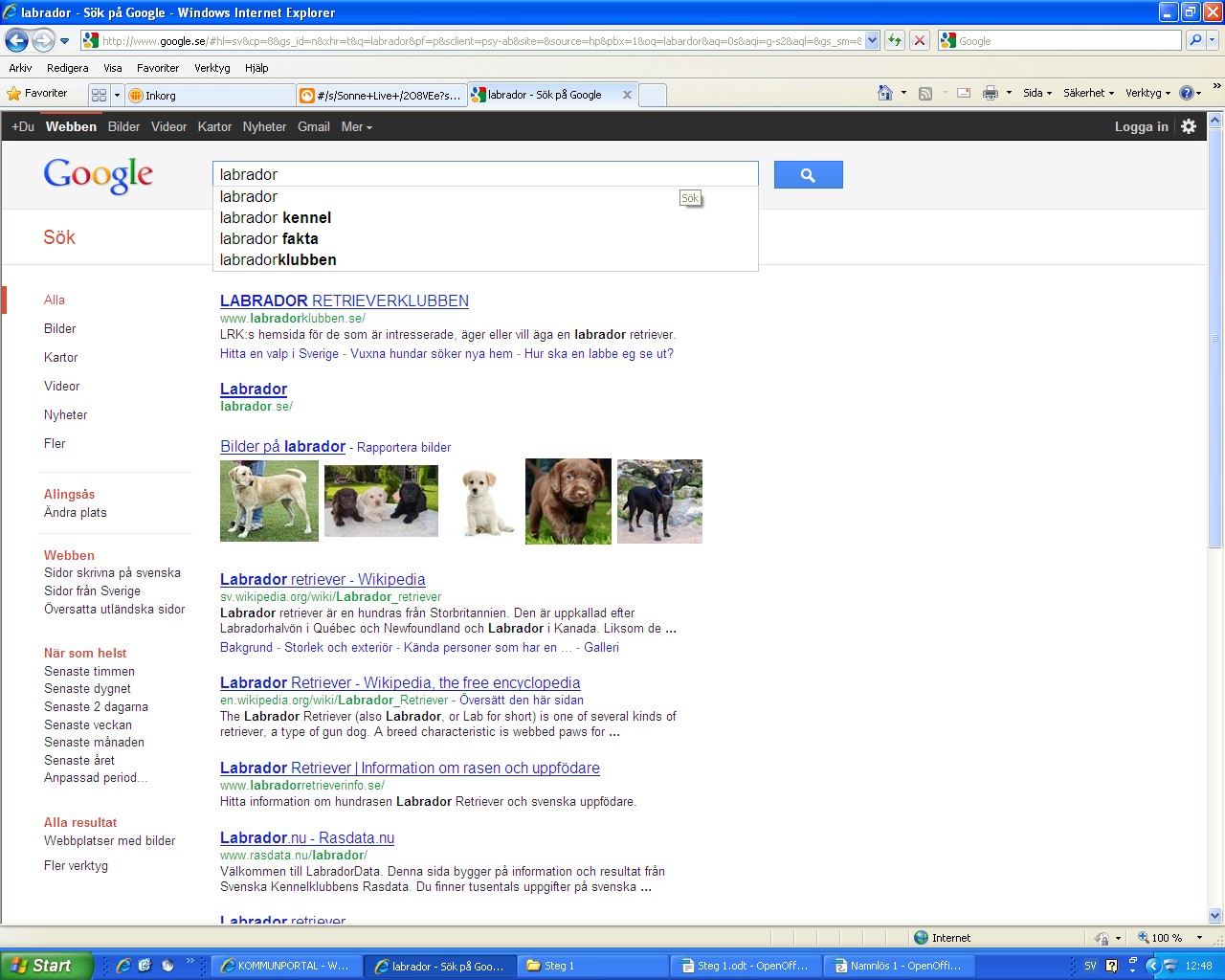Open the Sida dropdown menu
This screenshot has height=980, width=1225.
tap(1037, 93)
